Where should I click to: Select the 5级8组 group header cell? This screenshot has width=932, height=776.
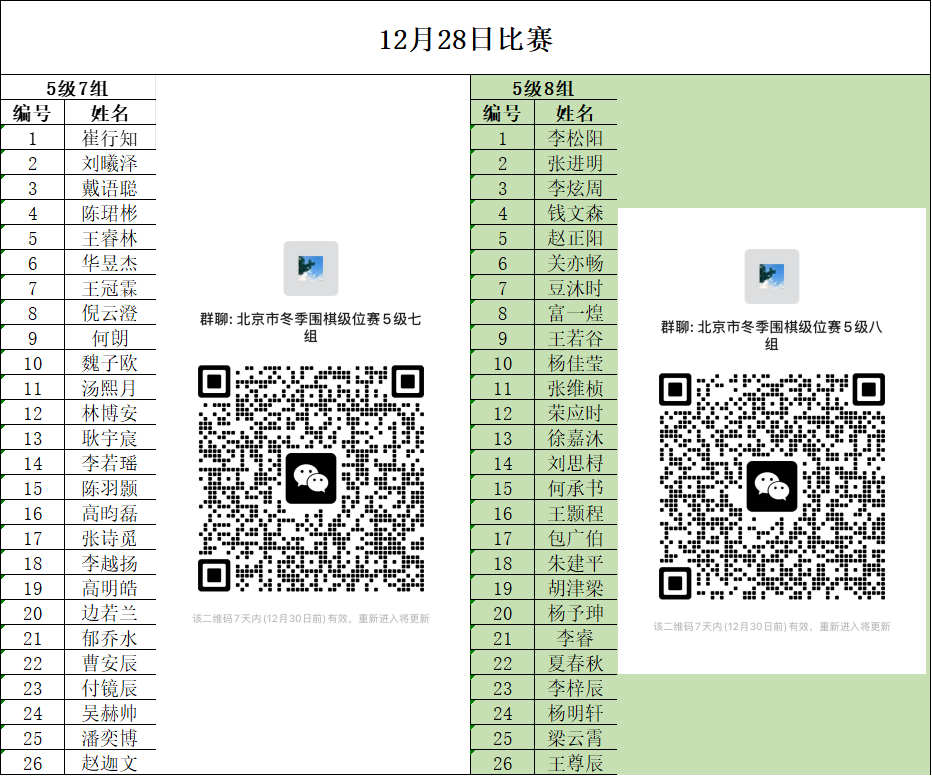543,88
